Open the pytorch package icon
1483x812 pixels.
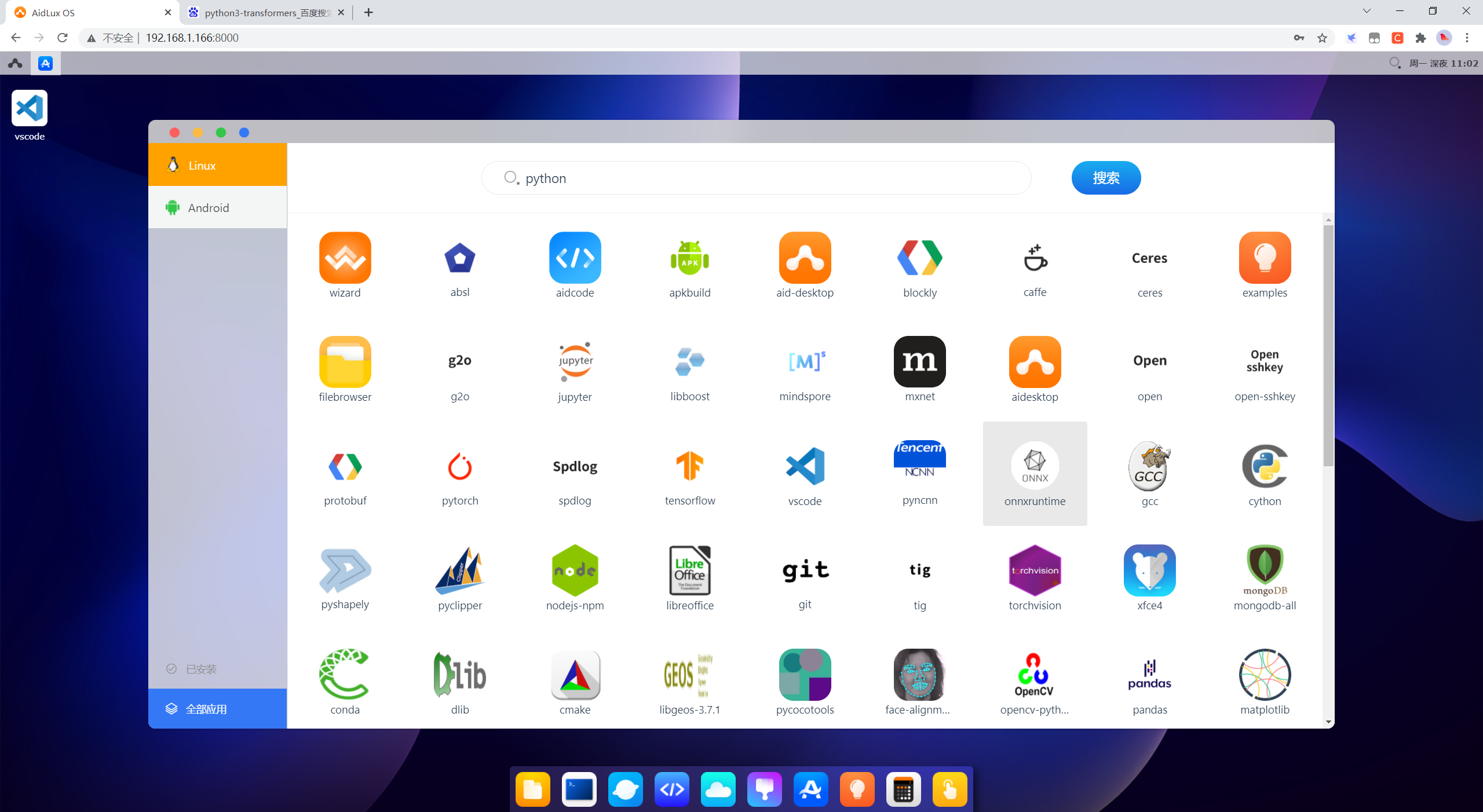click(460, 466)
